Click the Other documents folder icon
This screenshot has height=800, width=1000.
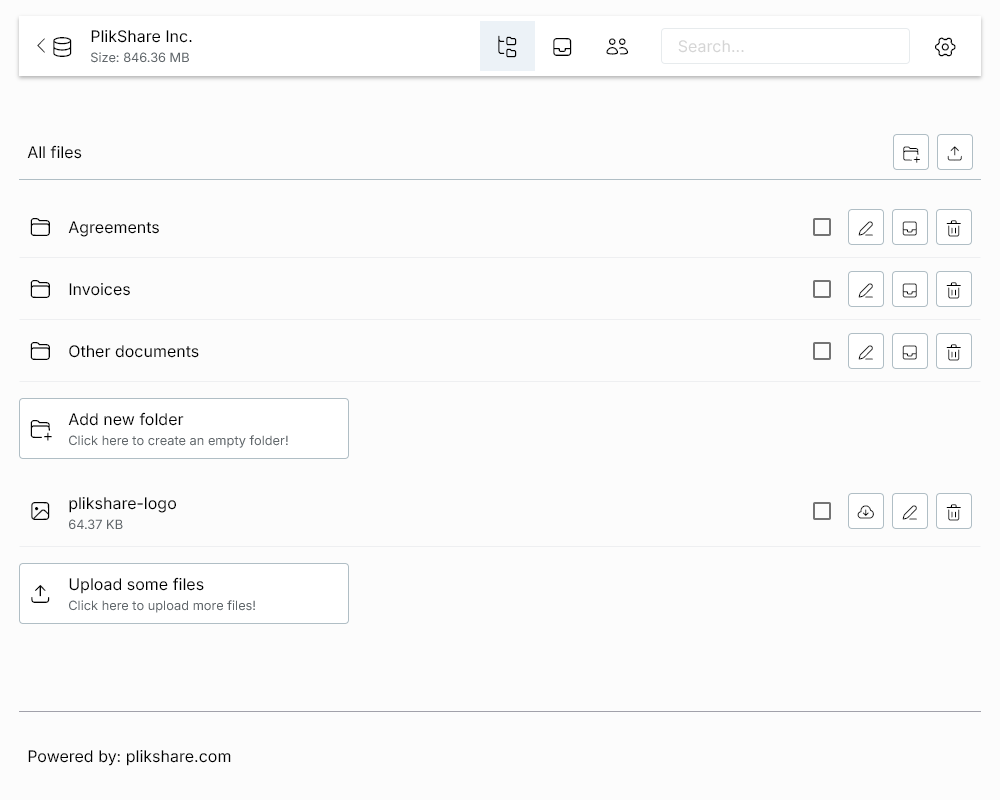pos(40,351)
